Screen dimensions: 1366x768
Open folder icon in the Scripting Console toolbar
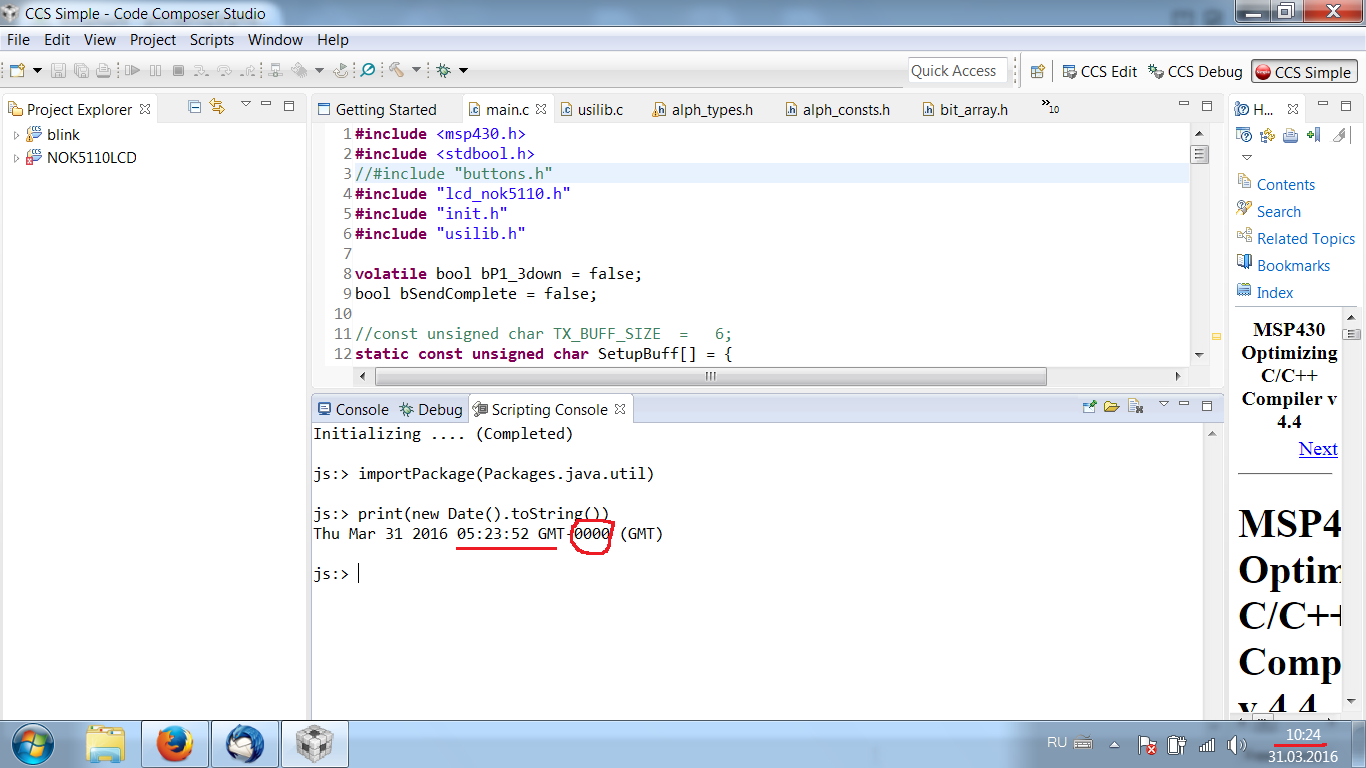point(1110,407)
